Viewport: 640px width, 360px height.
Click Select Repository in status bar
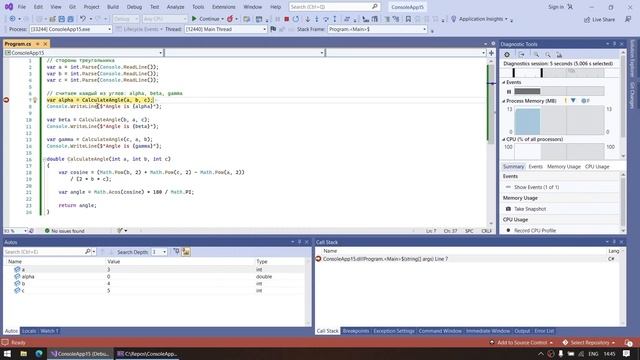(589, 342)
